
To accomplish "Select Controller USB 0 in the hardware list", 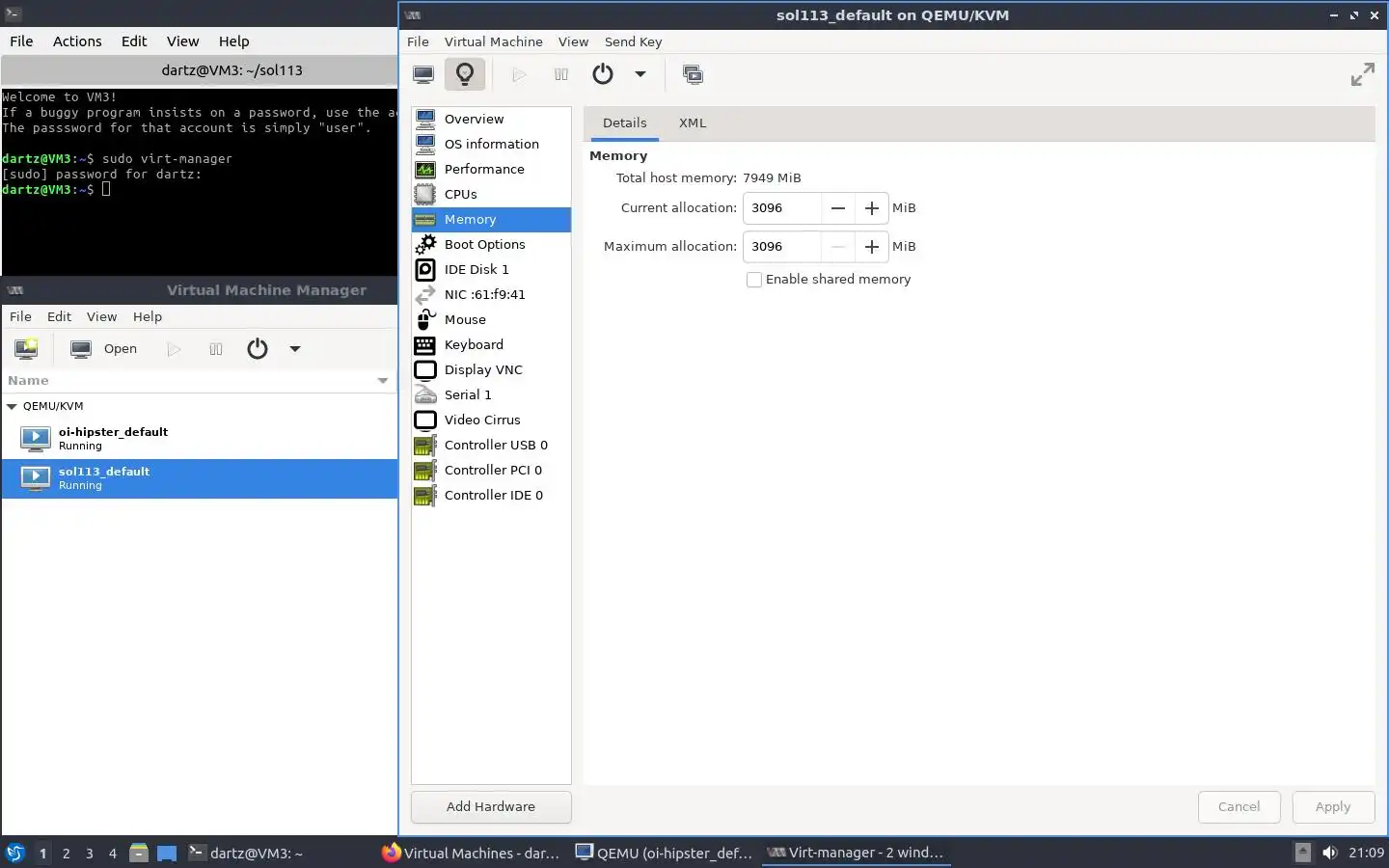I will click(x=491, y=445).
